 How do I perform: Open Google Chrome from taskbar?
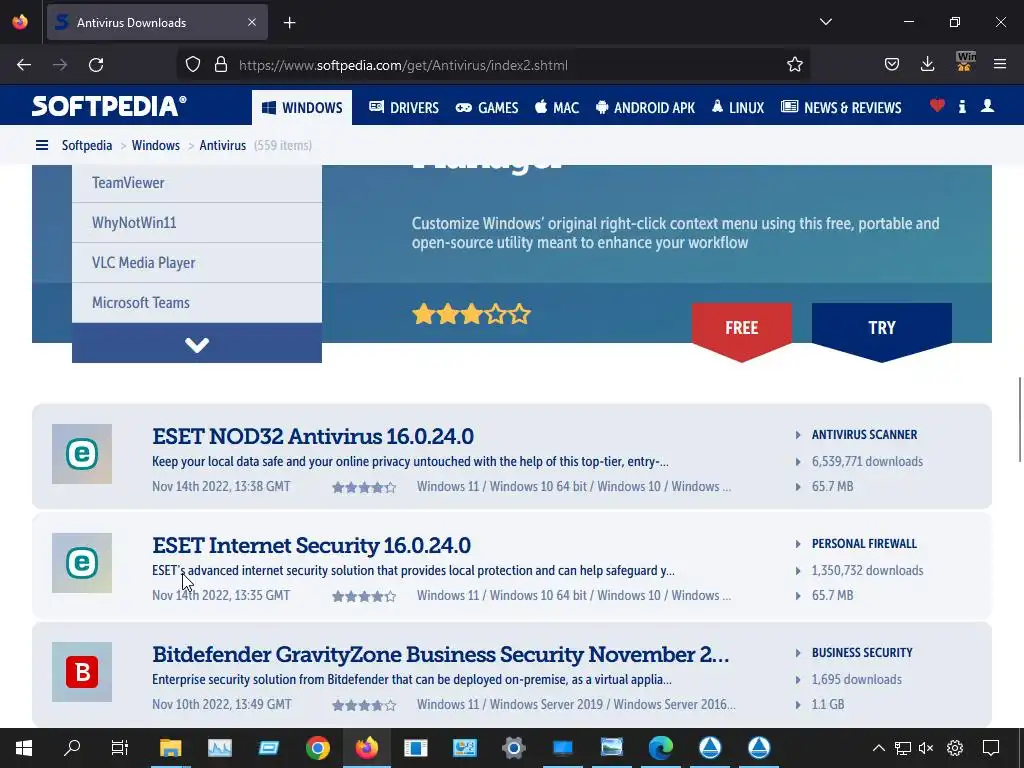[x=317, y=748]
